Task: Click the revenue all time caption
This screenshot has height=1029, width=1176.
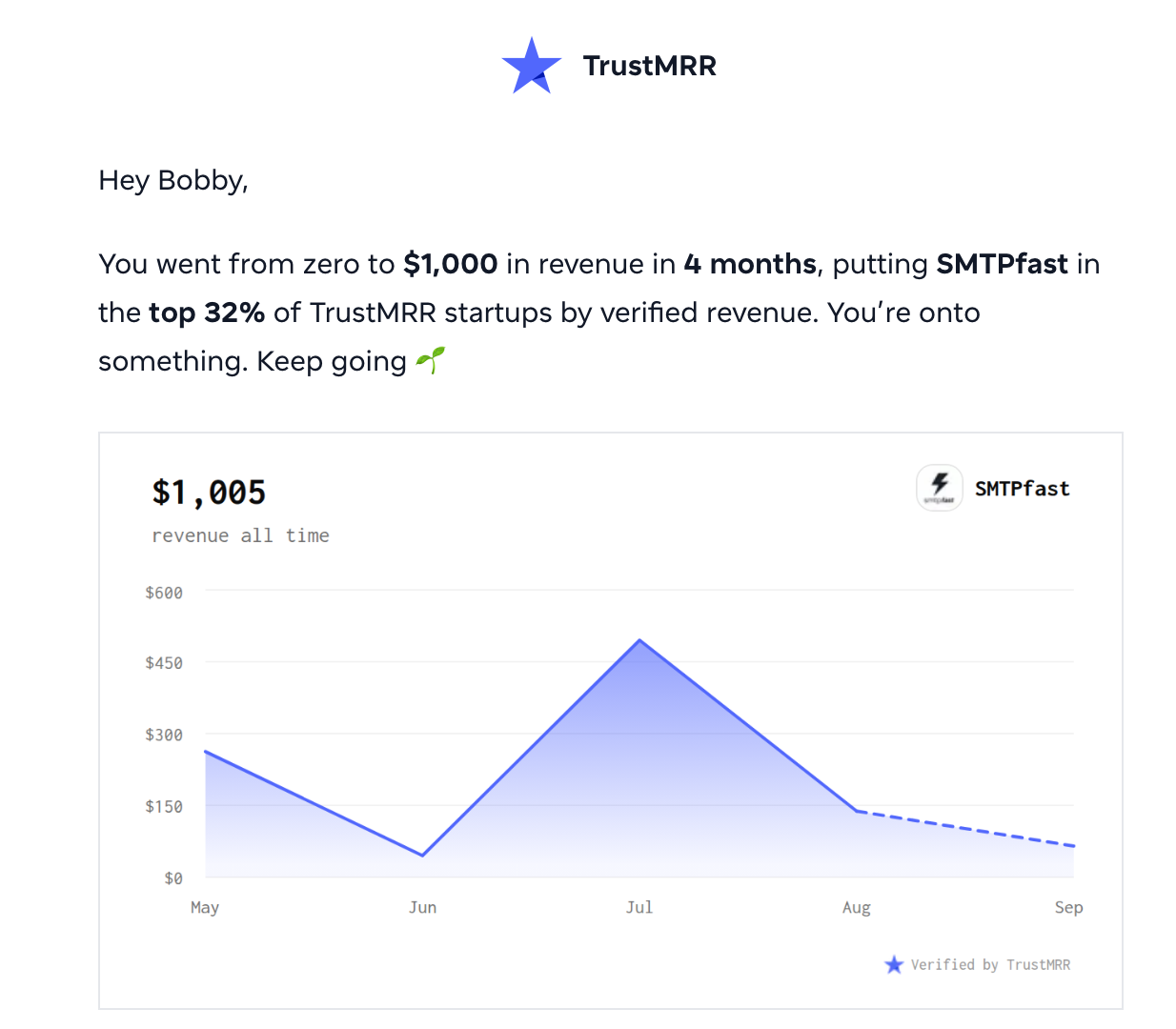Action: (240, 535)
